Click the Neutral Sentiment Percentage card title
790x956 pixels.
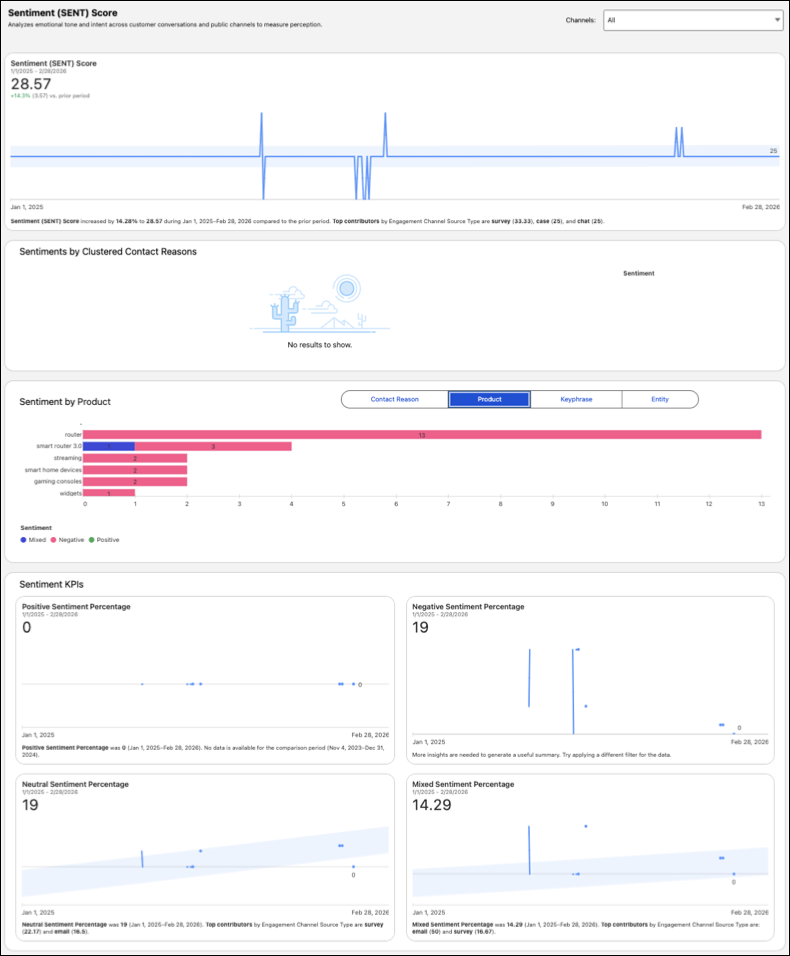(75, 784)
